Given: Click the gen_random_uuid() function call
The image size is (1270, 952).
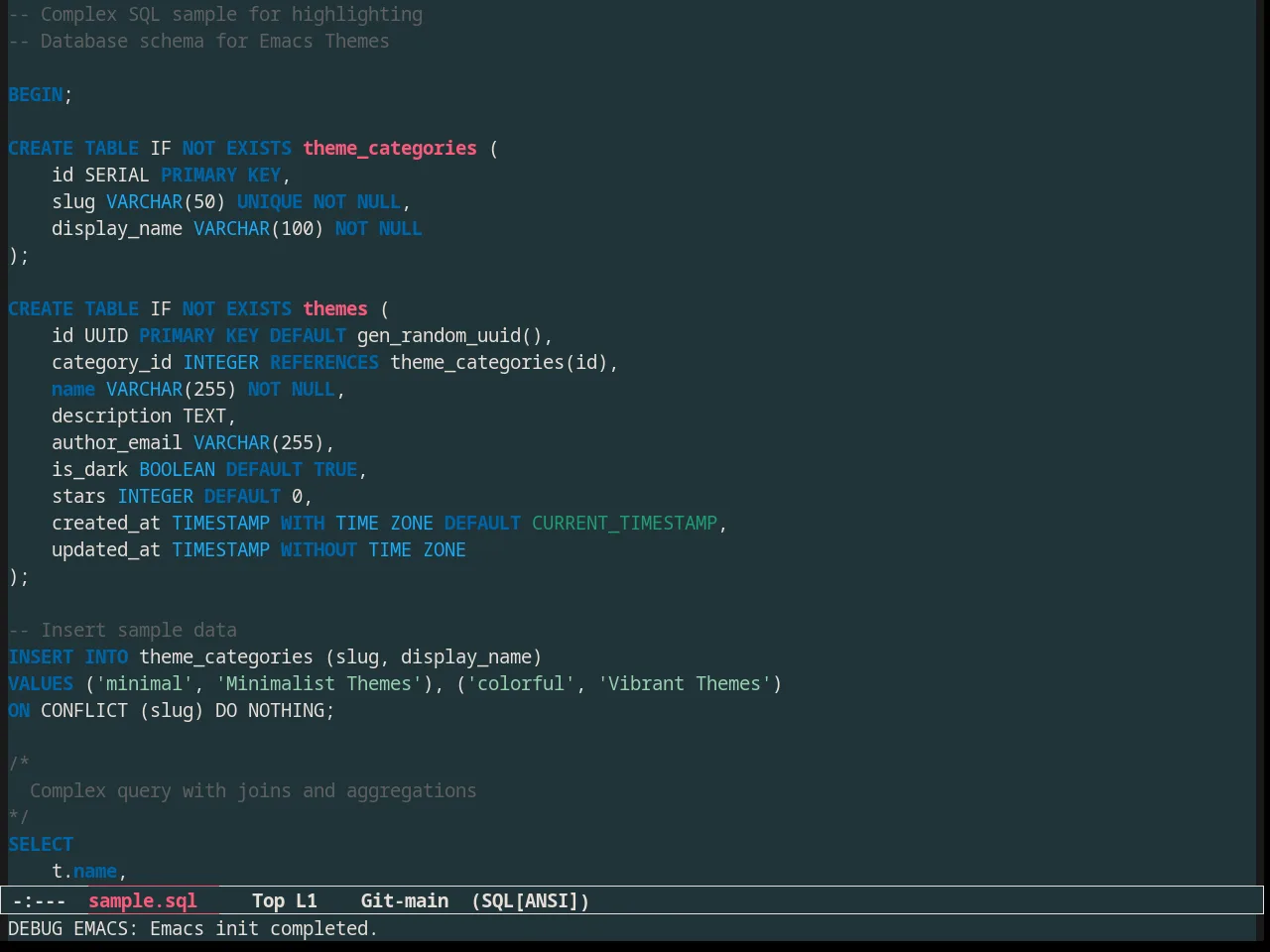Looking at the screenshot, I should point(449,335).
